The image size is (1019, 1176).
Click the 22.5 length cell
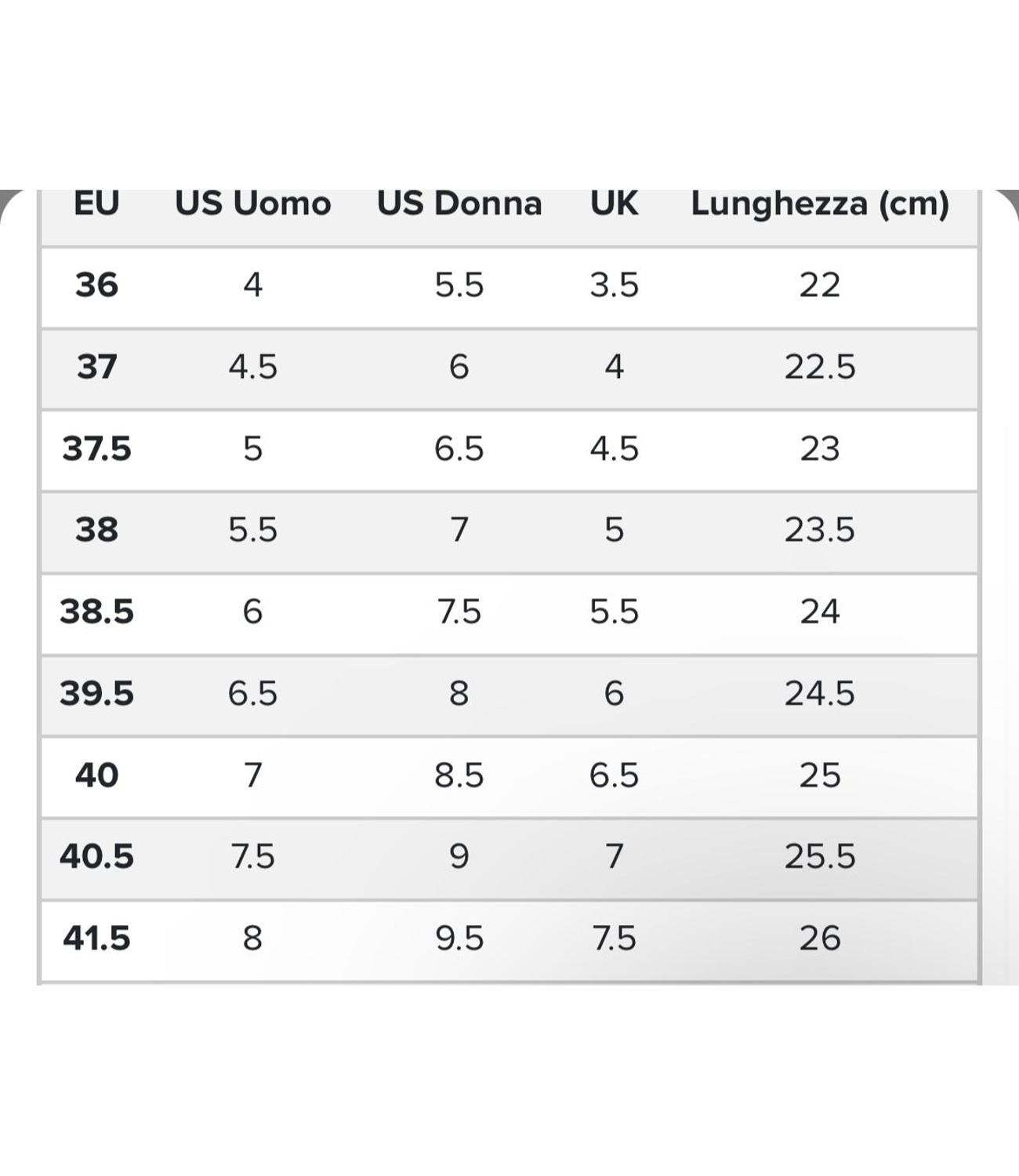click(x=820, y=367)
